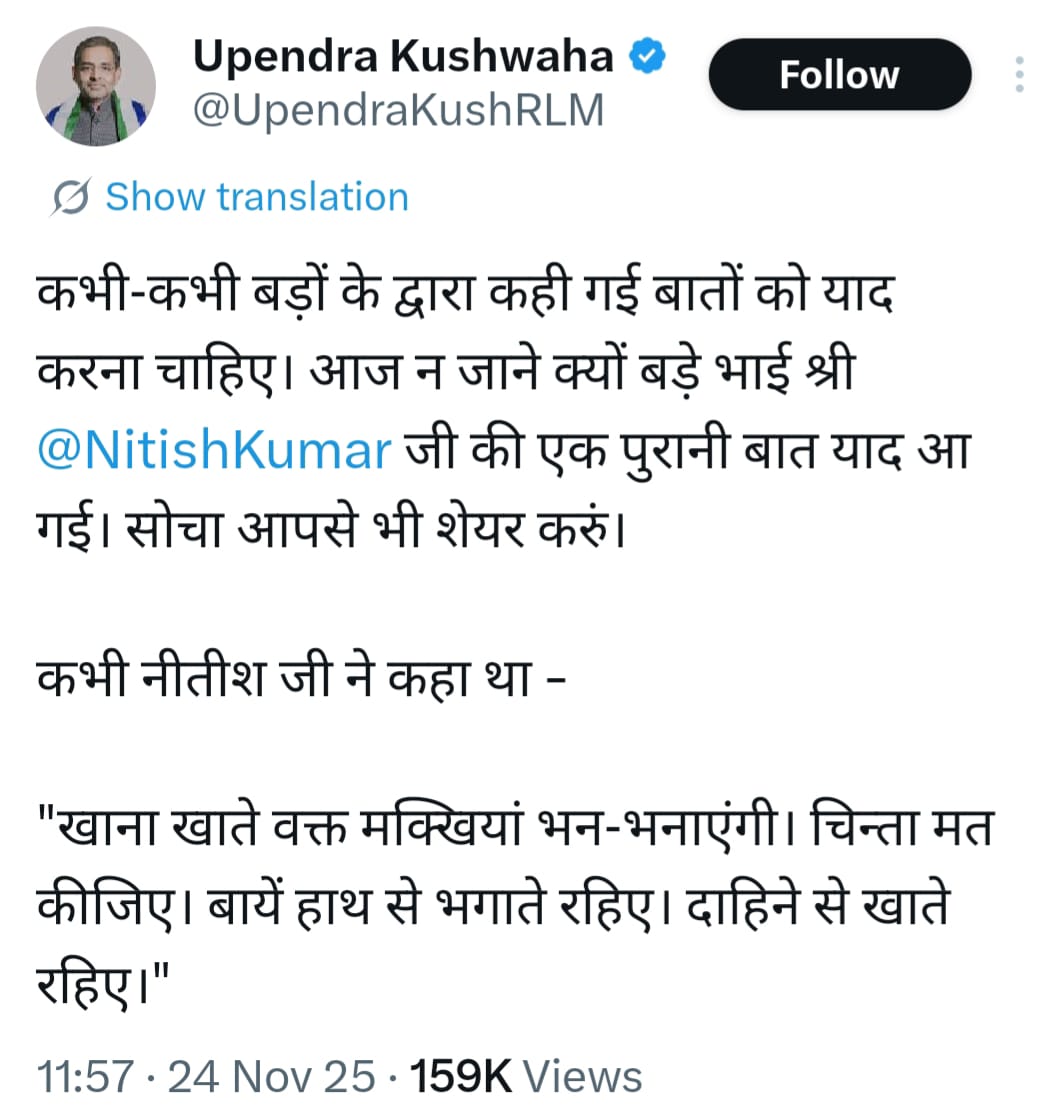1051x1114 pixels.
Task: Click the verified badge beside the name
Action: click(646, 56)
